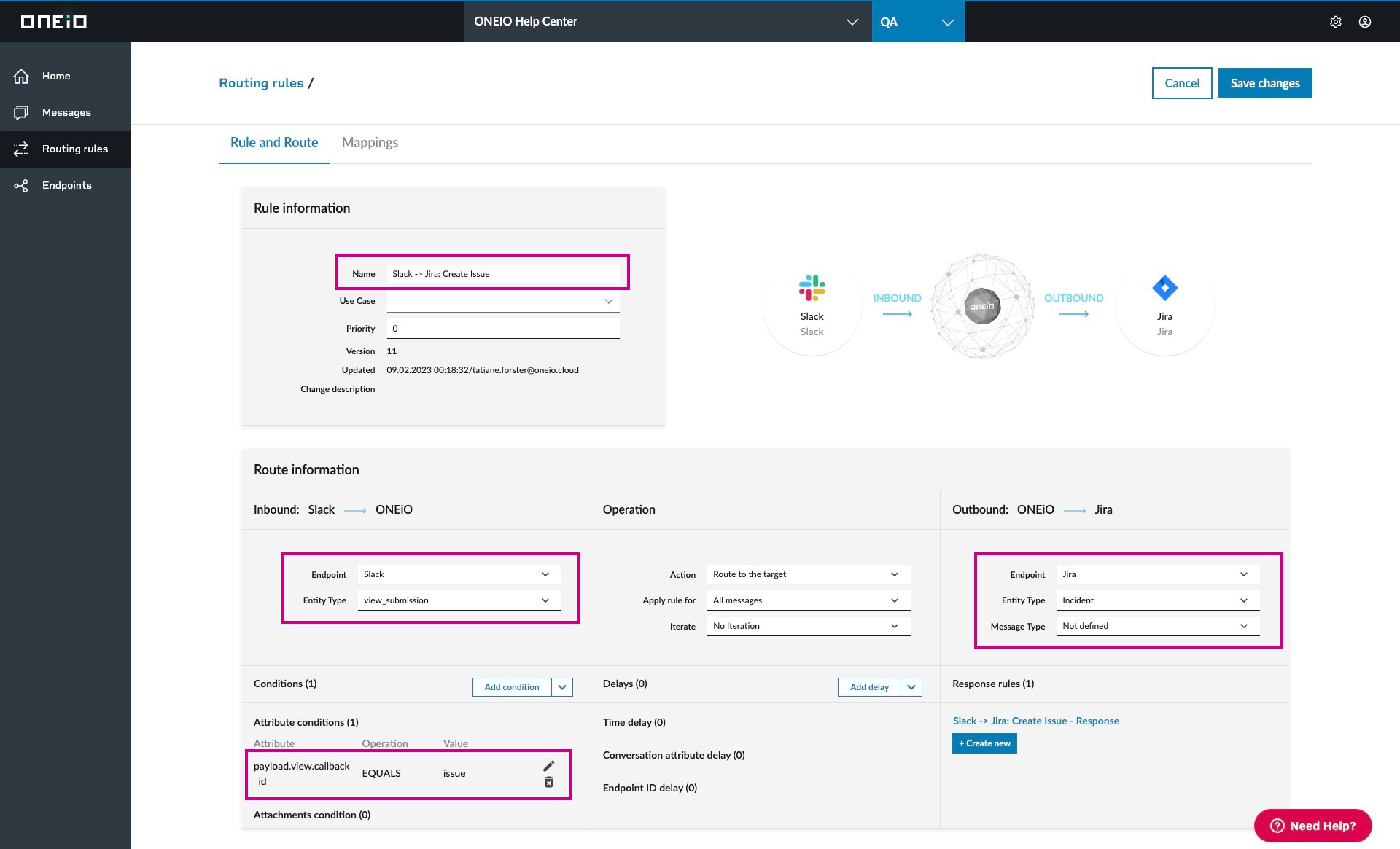Open inbound Entity Type view_submission dropdown

(459, 600)
